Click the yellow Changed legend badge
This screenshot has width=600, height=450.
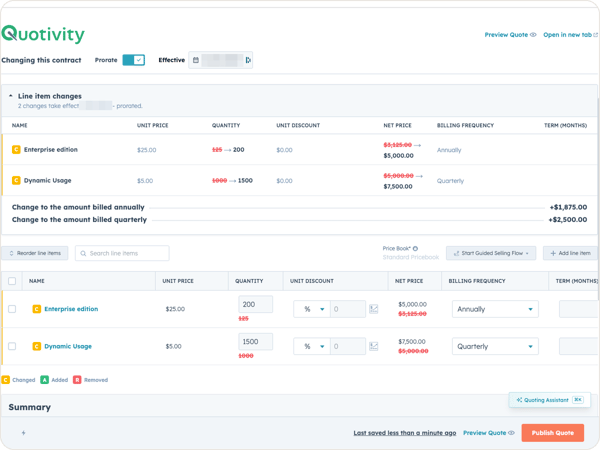pyautogui.click(x=5, y=380)
